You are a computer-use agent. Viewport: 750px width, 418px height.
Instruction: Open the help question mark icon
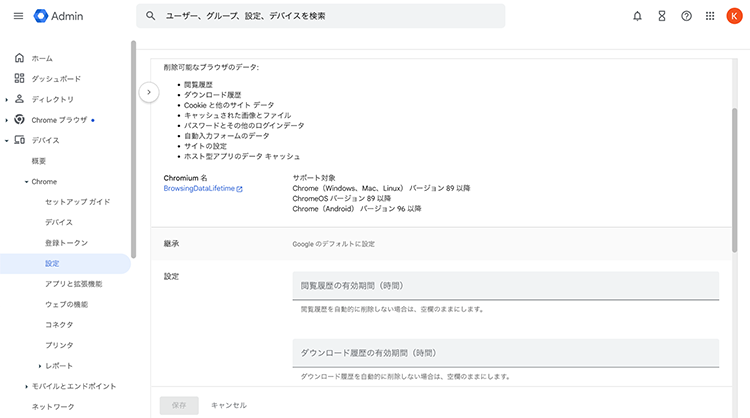click(686, 16)
